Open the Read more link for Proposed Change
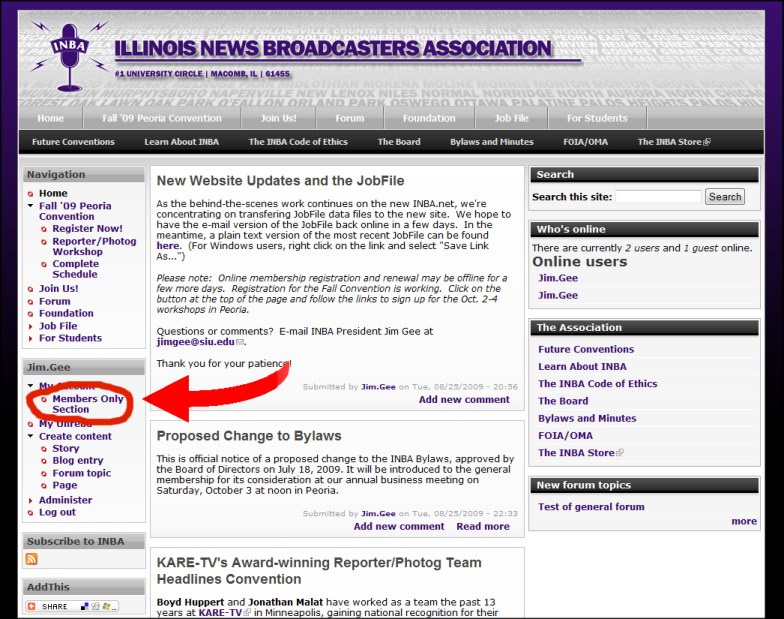The height and width of the screenshot is (619, 784). [x=483, y=526]
